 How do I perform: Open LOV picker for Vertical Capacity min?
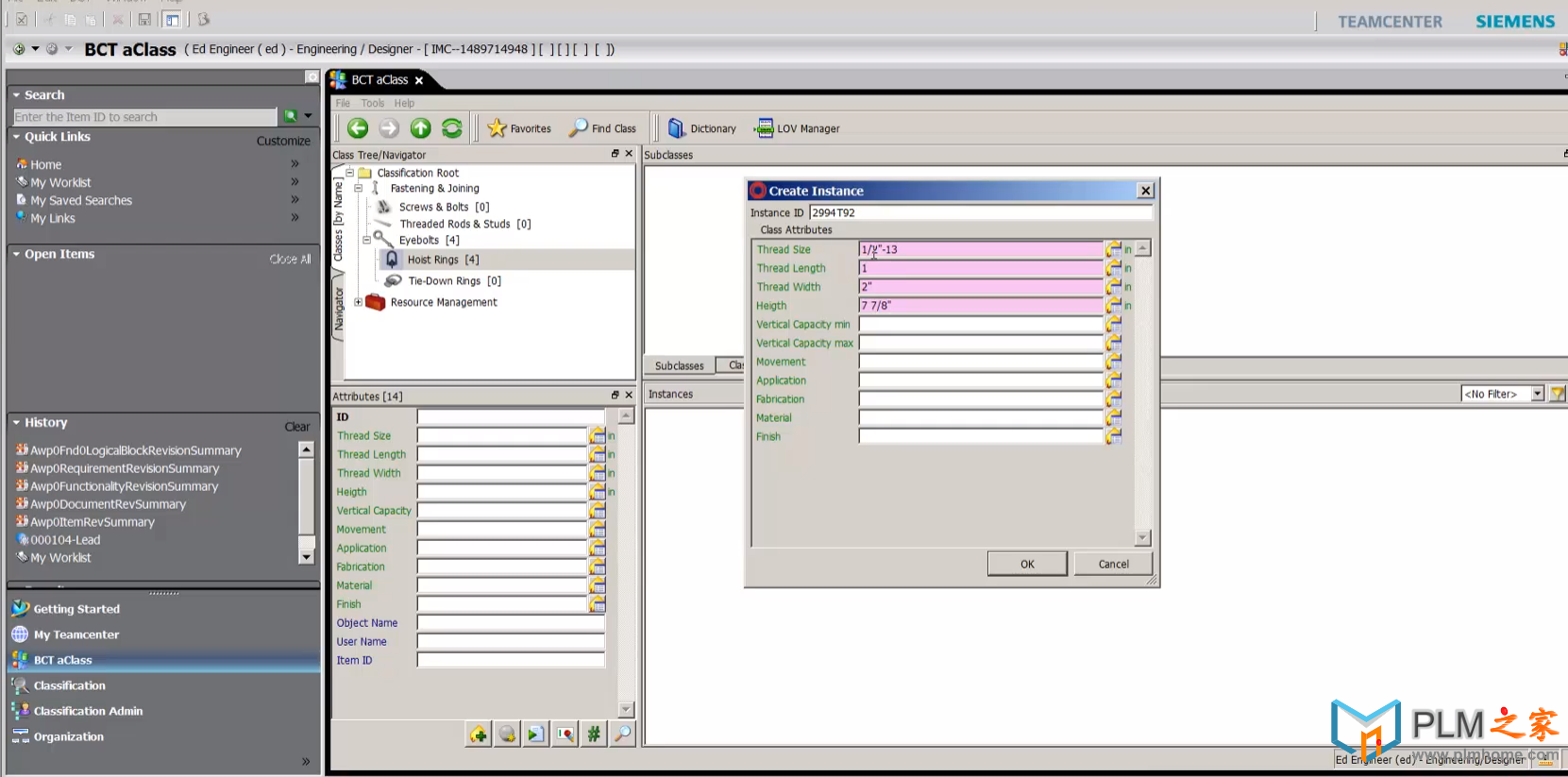tap(1114, 324)
